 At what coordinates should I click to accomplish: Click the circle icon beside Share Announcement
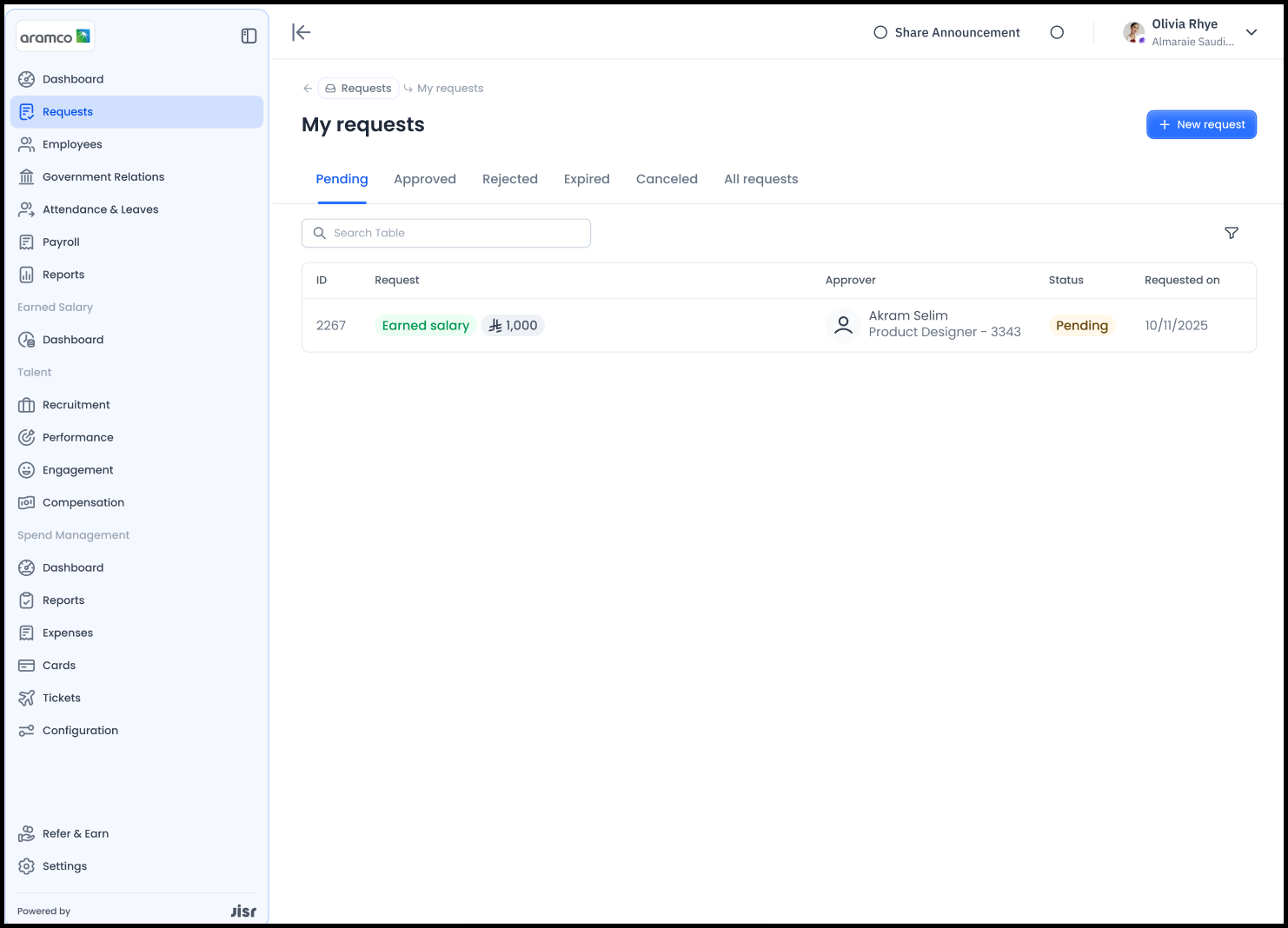[880, 32]
